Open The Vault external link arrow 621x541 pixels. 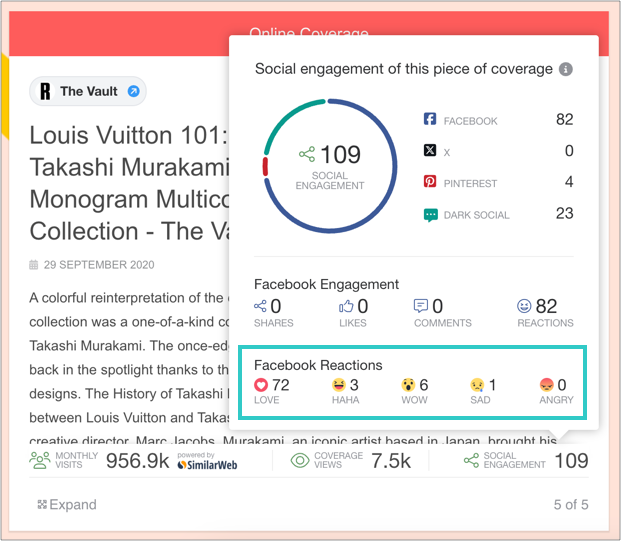134,92
